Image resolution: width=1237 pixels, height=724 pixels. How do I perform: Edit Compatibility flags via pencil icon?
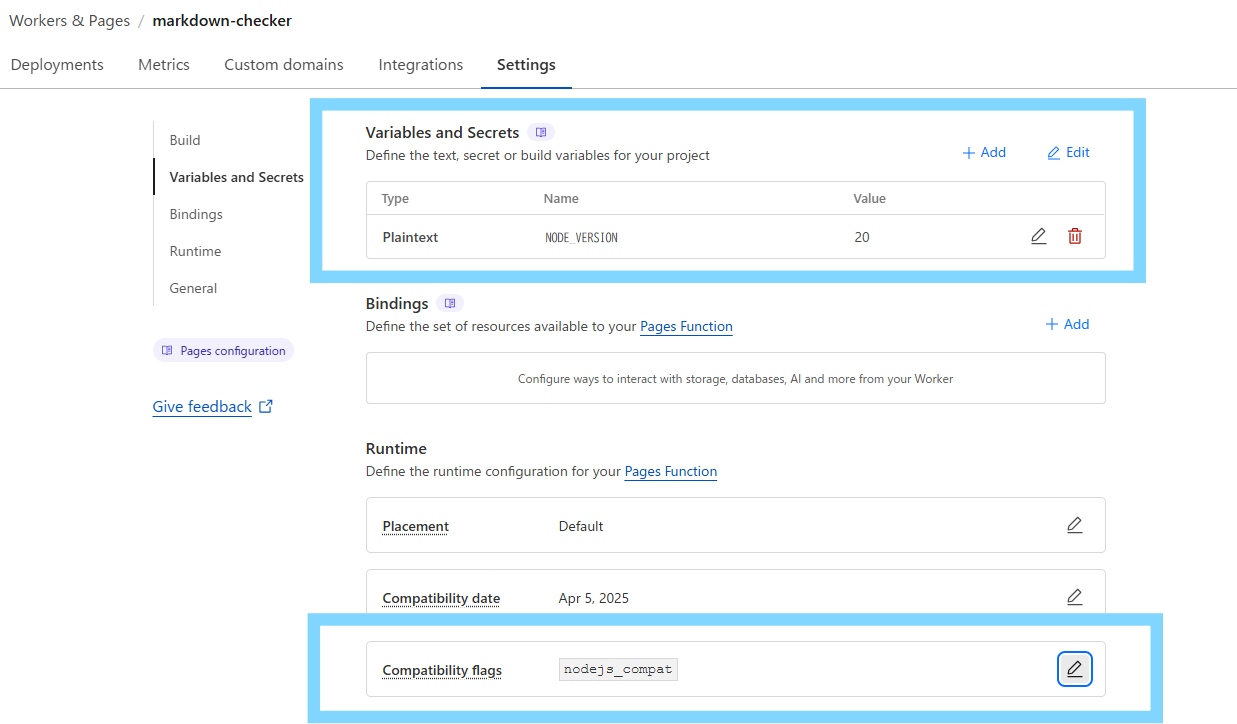point(1075,669)
